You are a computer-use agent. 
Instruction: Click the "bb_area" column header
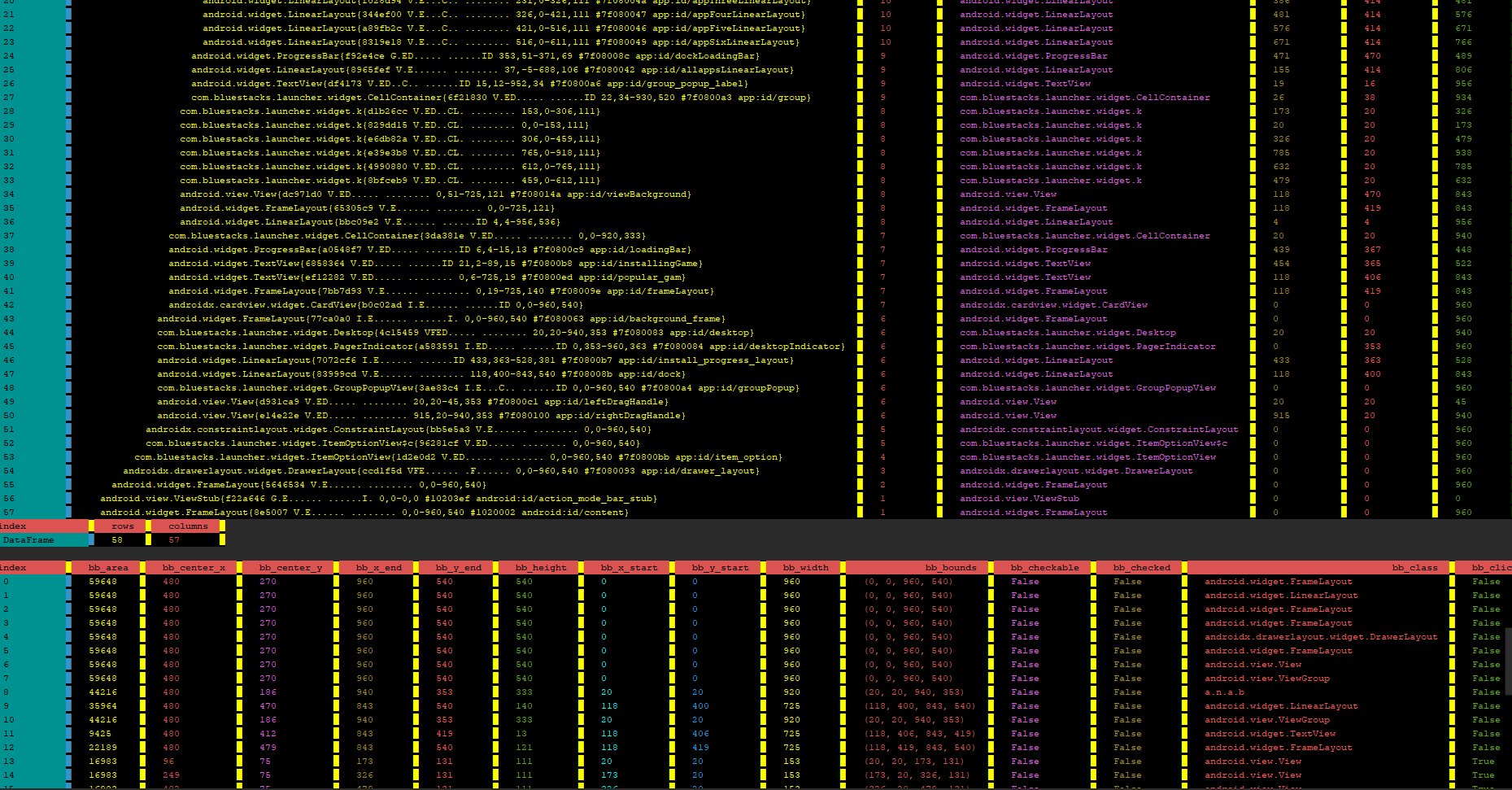107,567
